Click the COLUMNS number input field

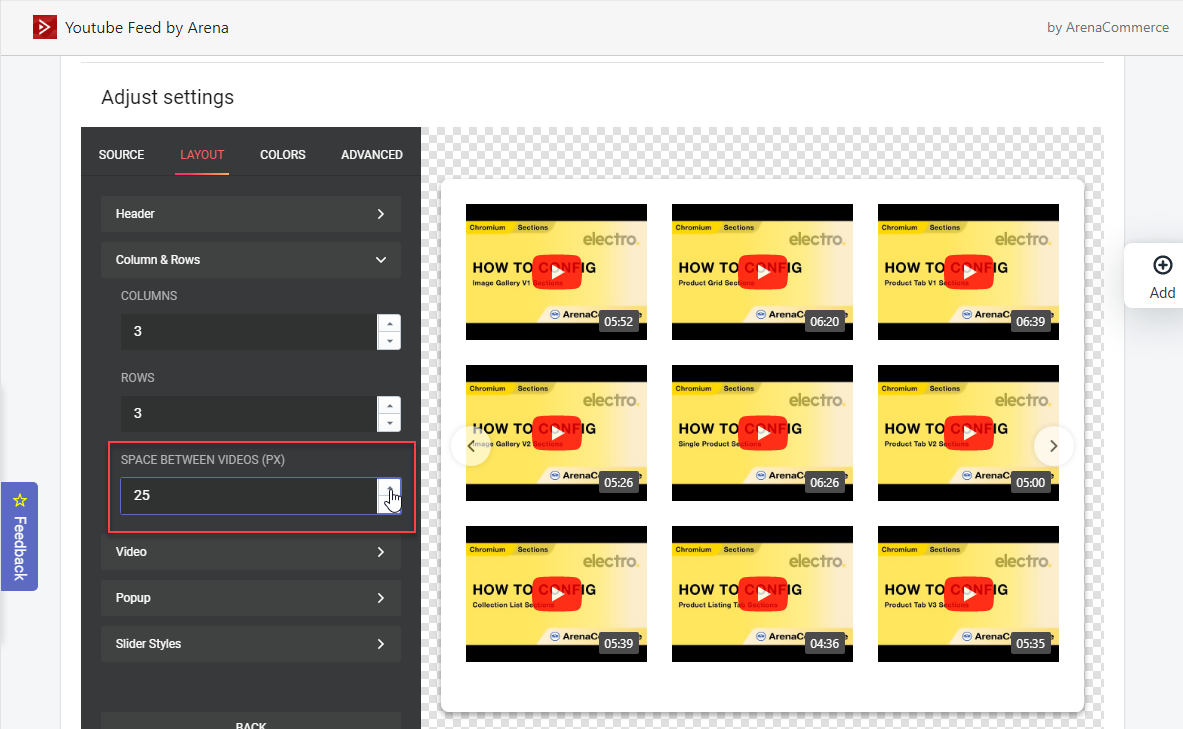pyautogui.click(x=248, y=331)
